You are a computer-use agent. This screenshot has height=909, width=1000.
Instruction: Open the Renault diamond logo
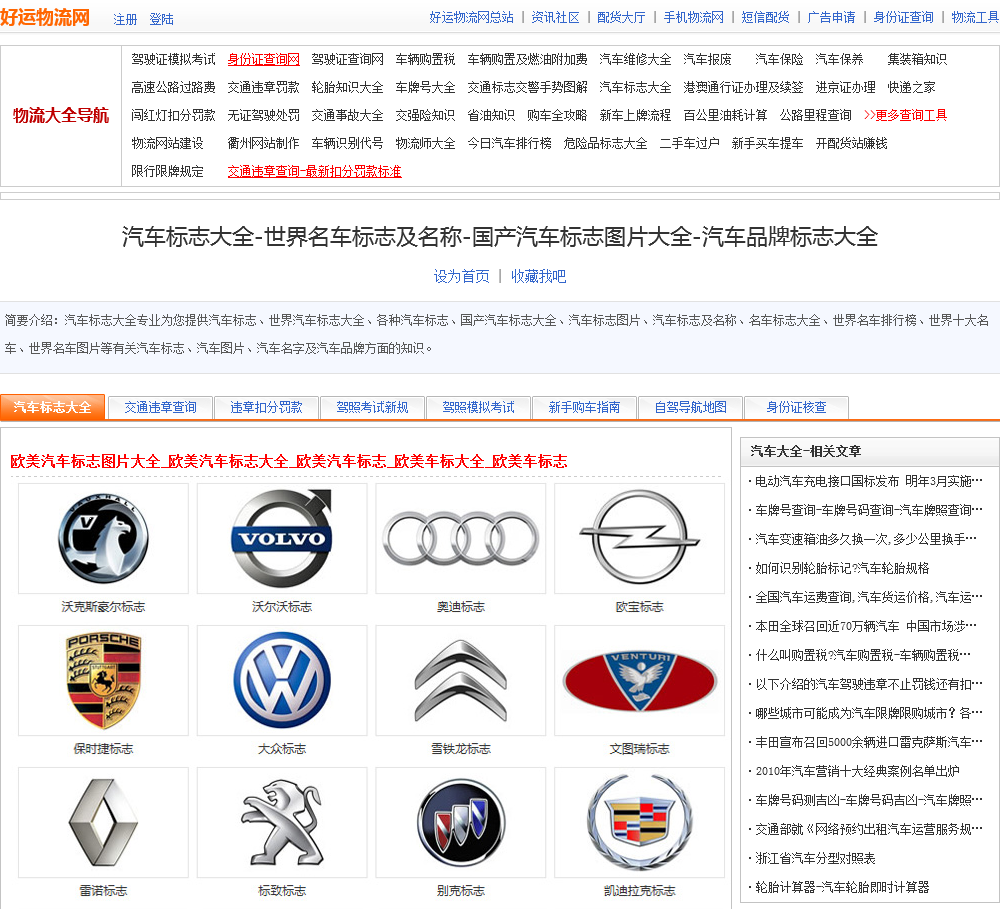[103, 823]
